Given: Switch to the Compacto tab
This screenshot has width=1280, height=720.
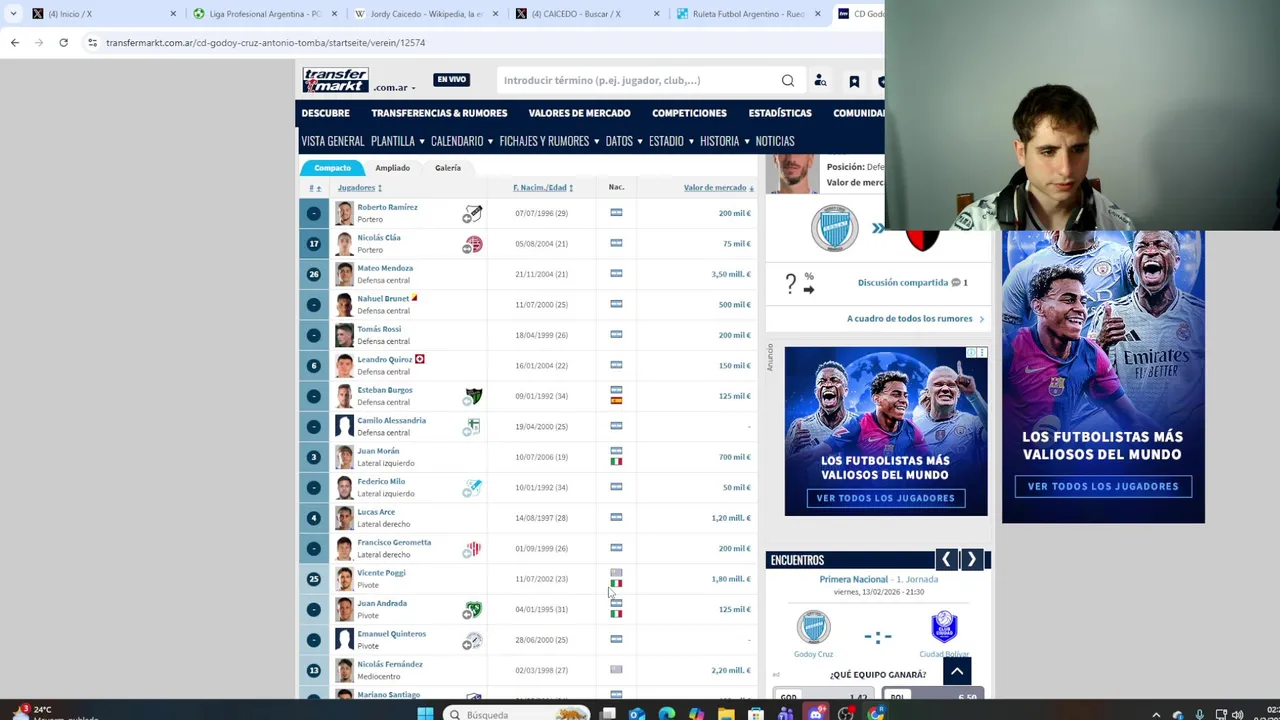Looking at the screenshot, I should click(x=332, y=168).
